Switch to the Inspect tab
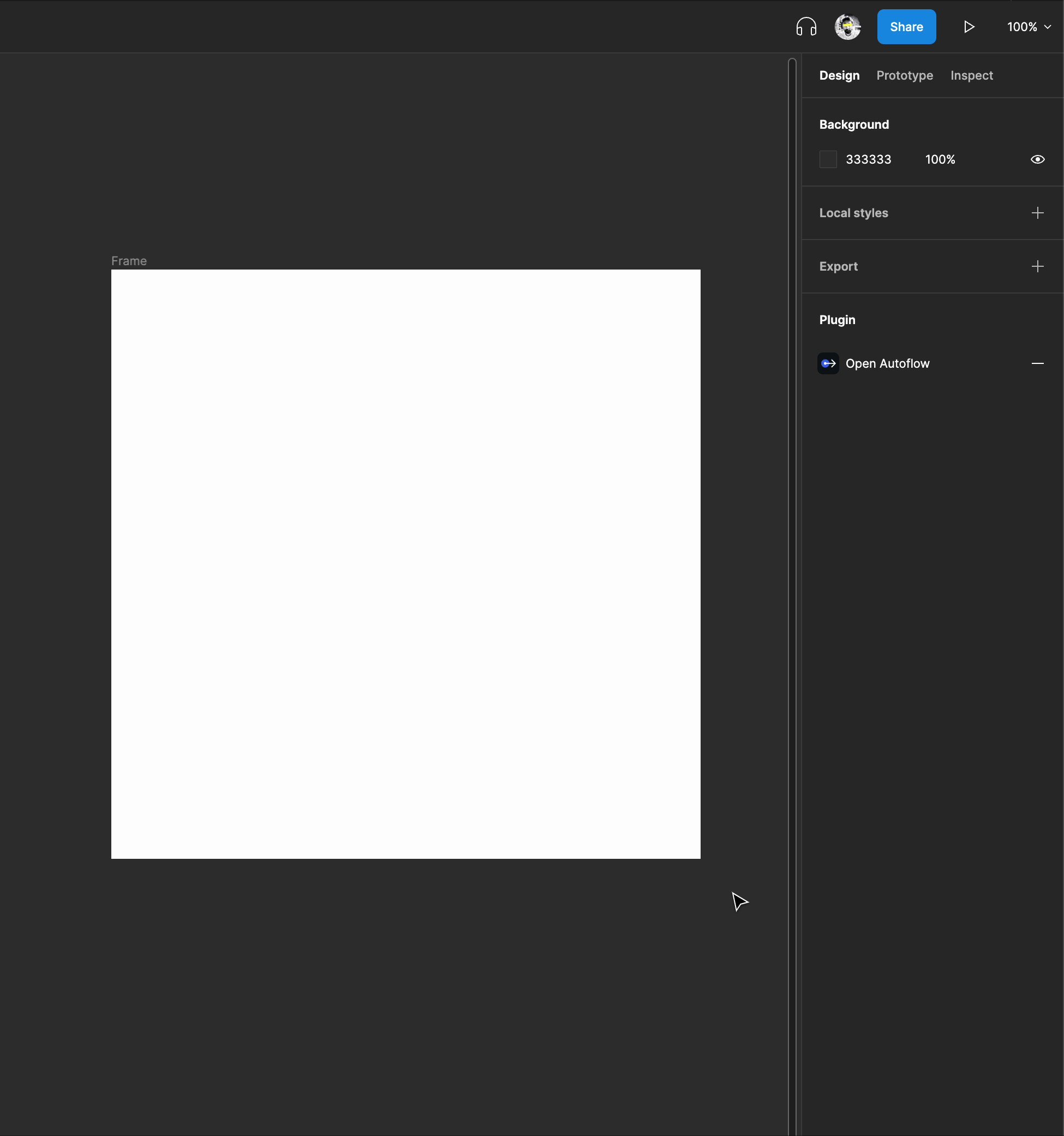The width and height of the screenshot is (1064, 1136). 971,75
